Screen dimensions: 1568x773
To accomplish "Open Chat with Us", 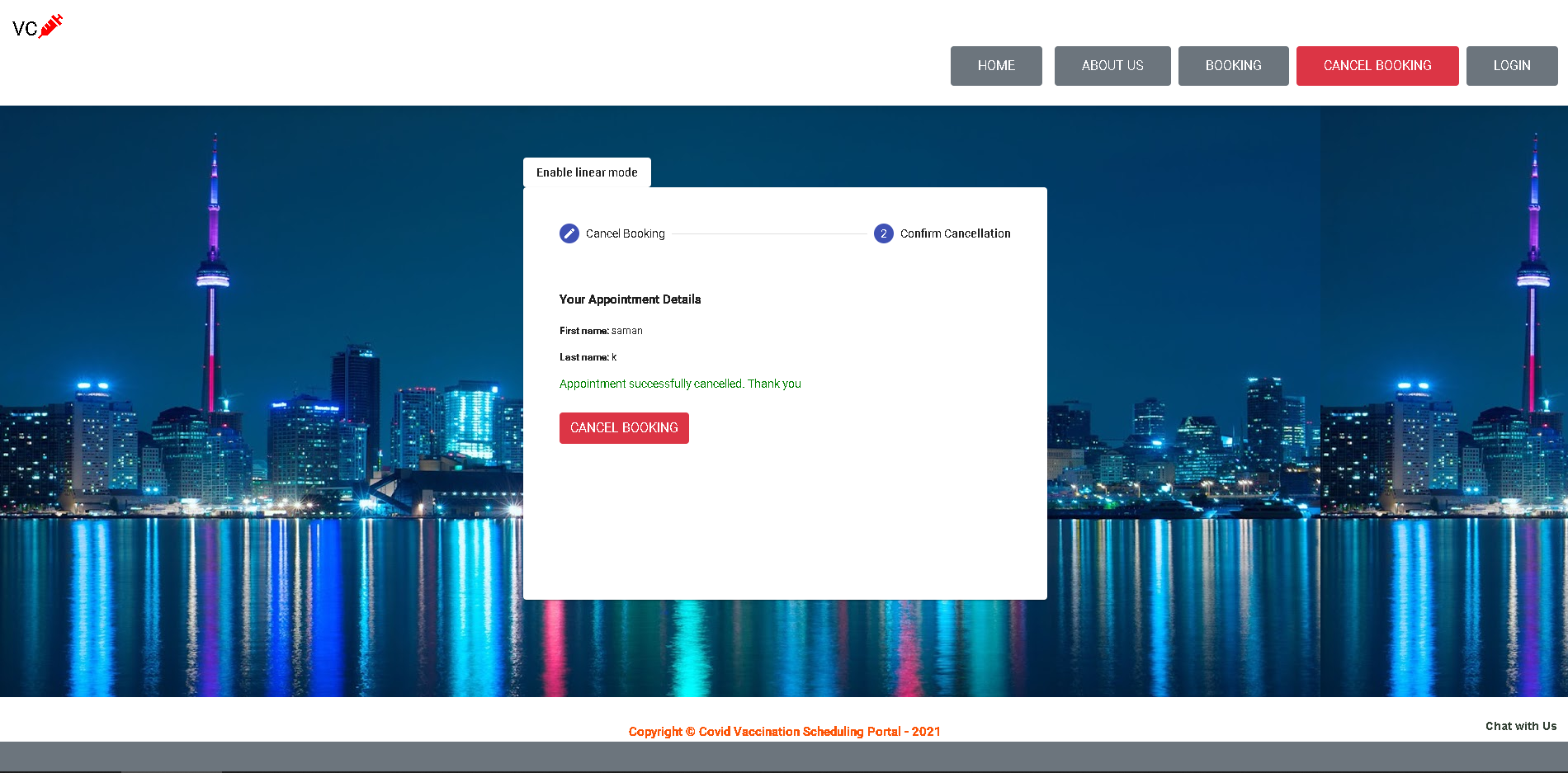I will 1520,726.
